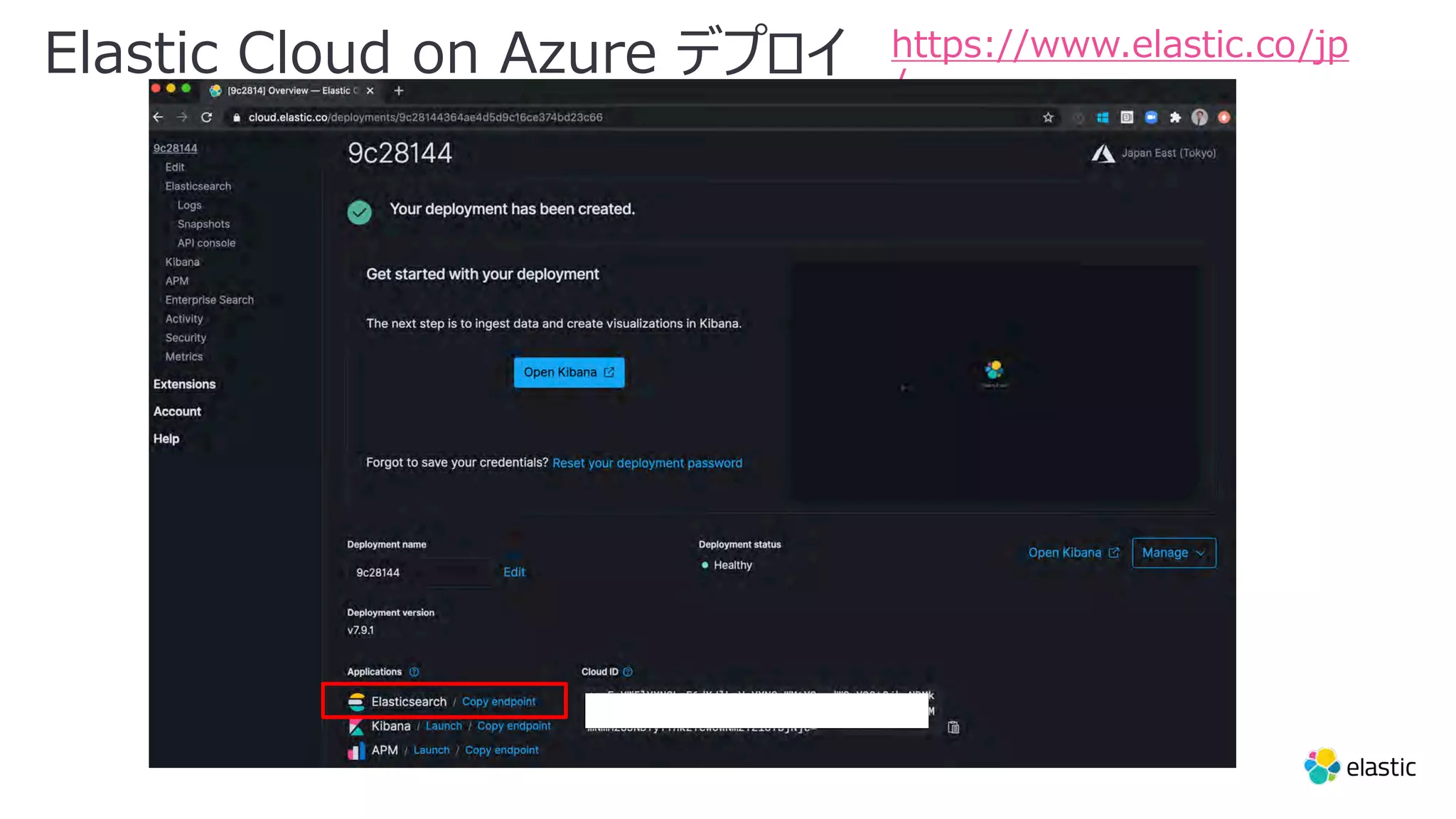Screen dimensions: 1456x819
Task: Click the browser address bar URL
Action: (425, 118)
